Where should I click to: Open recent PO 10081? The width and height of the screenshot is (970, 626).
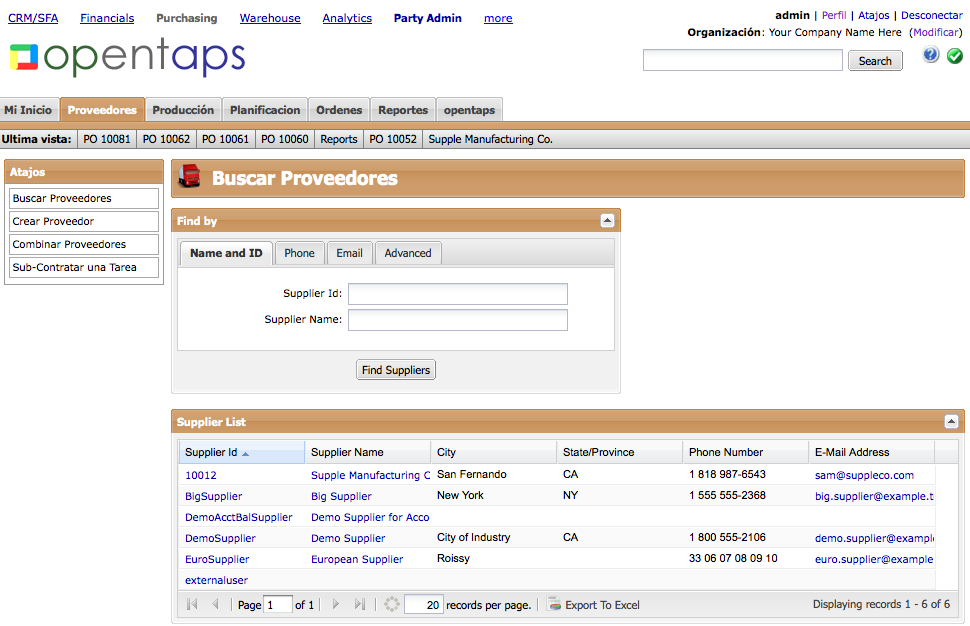pyautogui.click(x=107, y=139)
